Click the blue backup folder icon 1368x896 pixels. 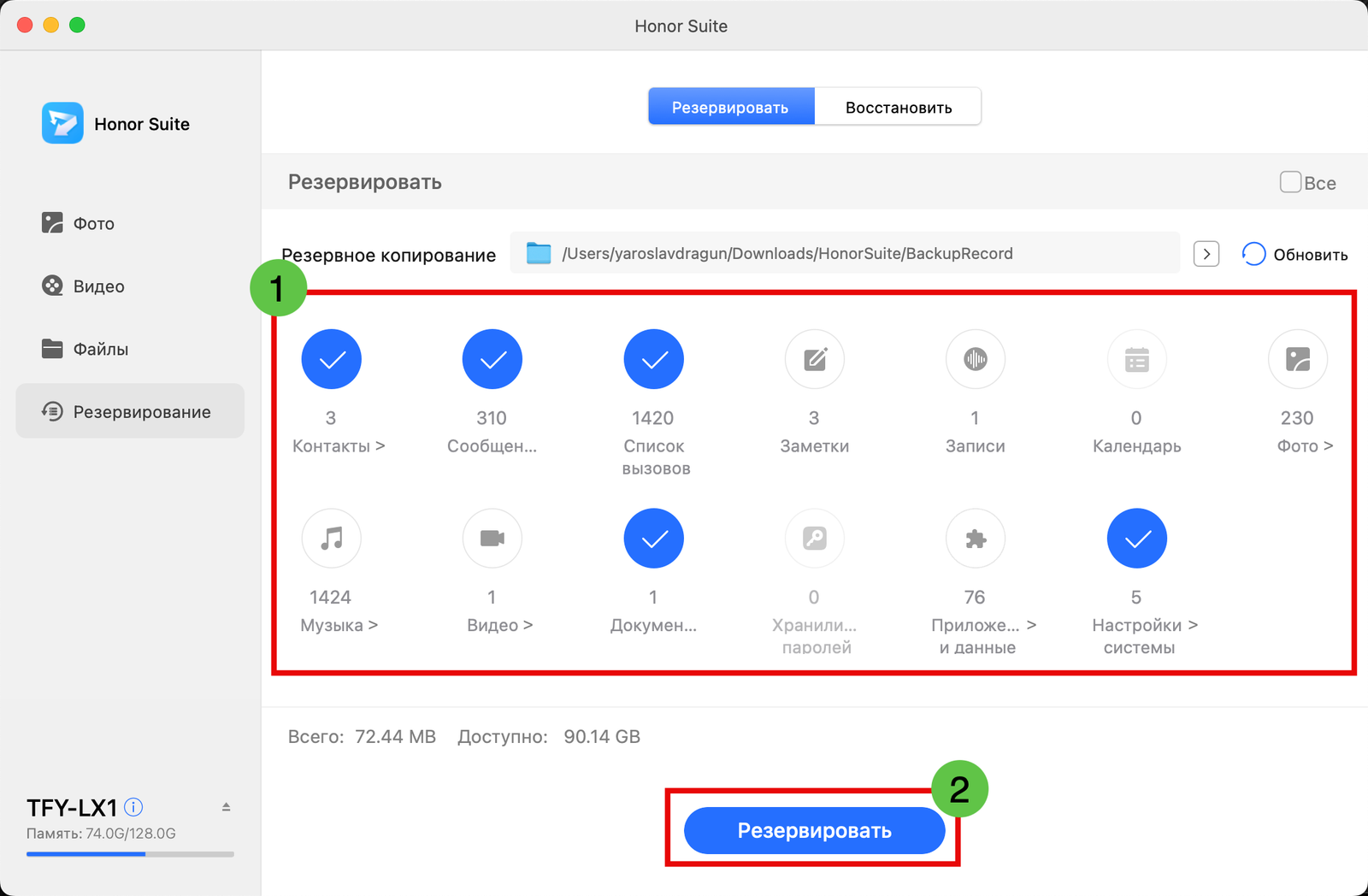[538, 253]
